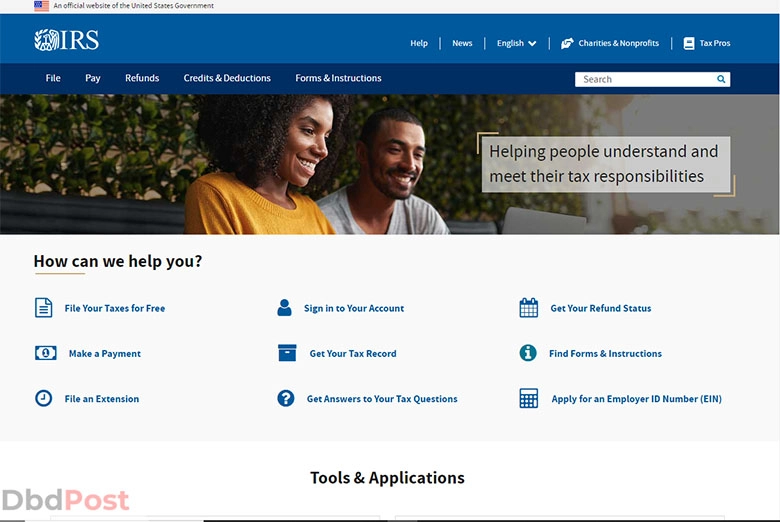Click the 'Helping people understand' banner caption
Screen dimensions: 780x522
[x=605, y=164]
